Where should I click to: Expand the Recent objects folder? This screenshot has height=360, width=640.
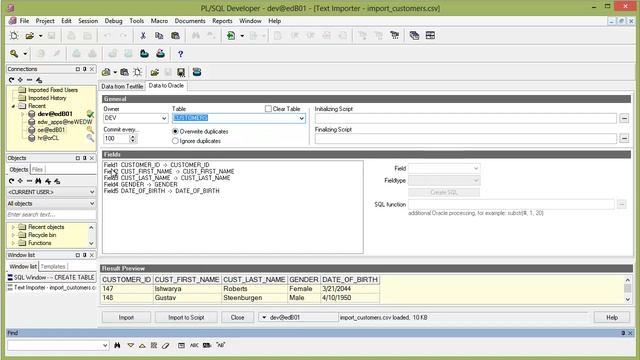click(13, 227)
